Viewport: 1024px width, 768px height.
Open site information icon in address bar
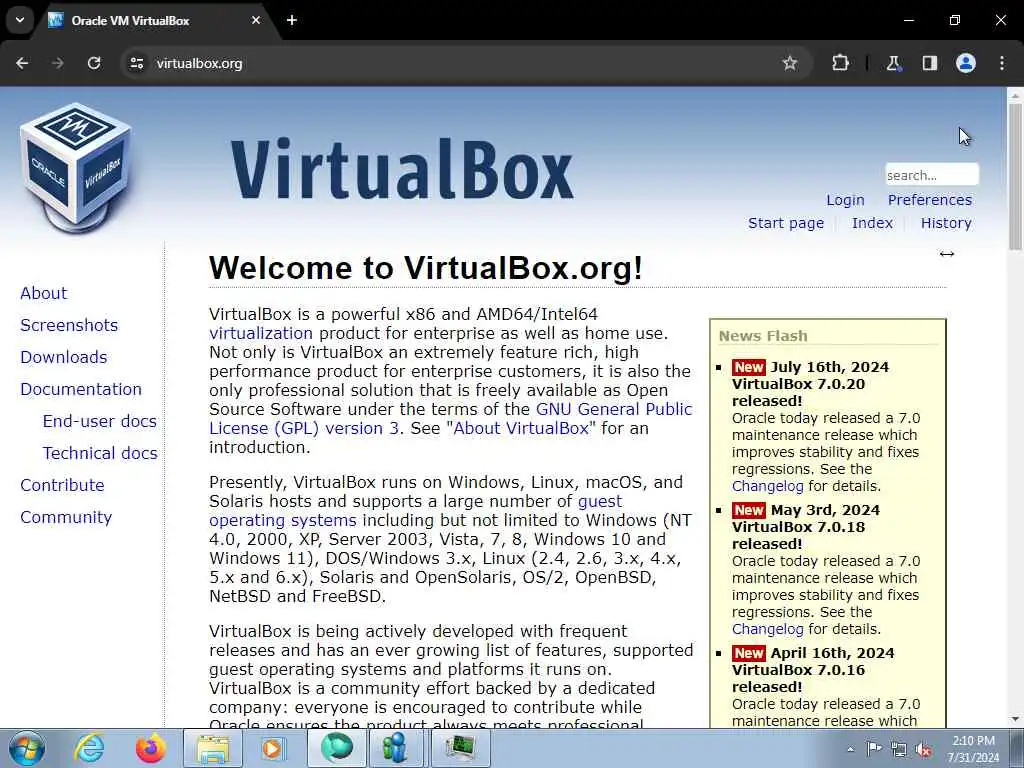click(x=136, y=63)
